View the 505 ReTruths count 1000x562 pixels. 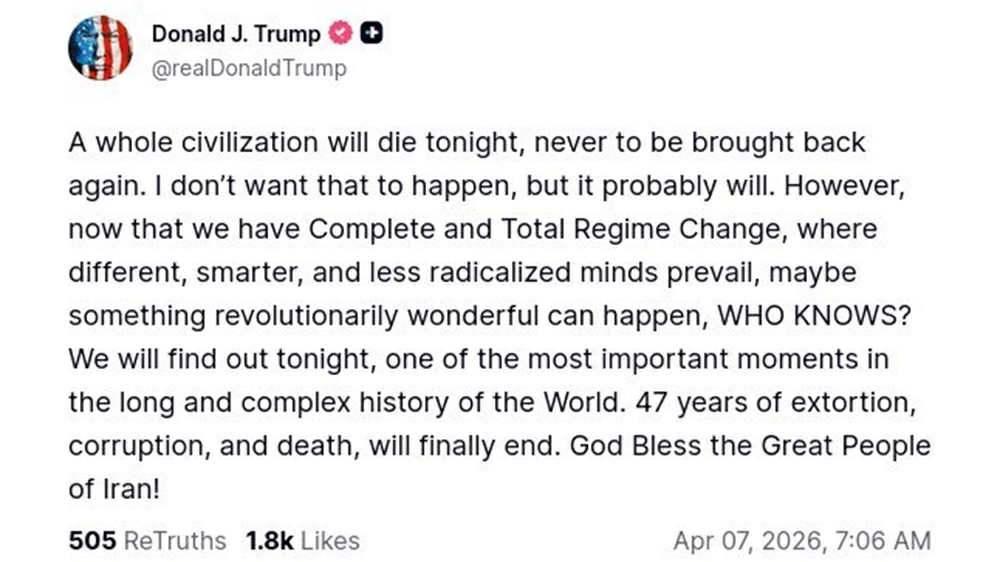(147, 541)
